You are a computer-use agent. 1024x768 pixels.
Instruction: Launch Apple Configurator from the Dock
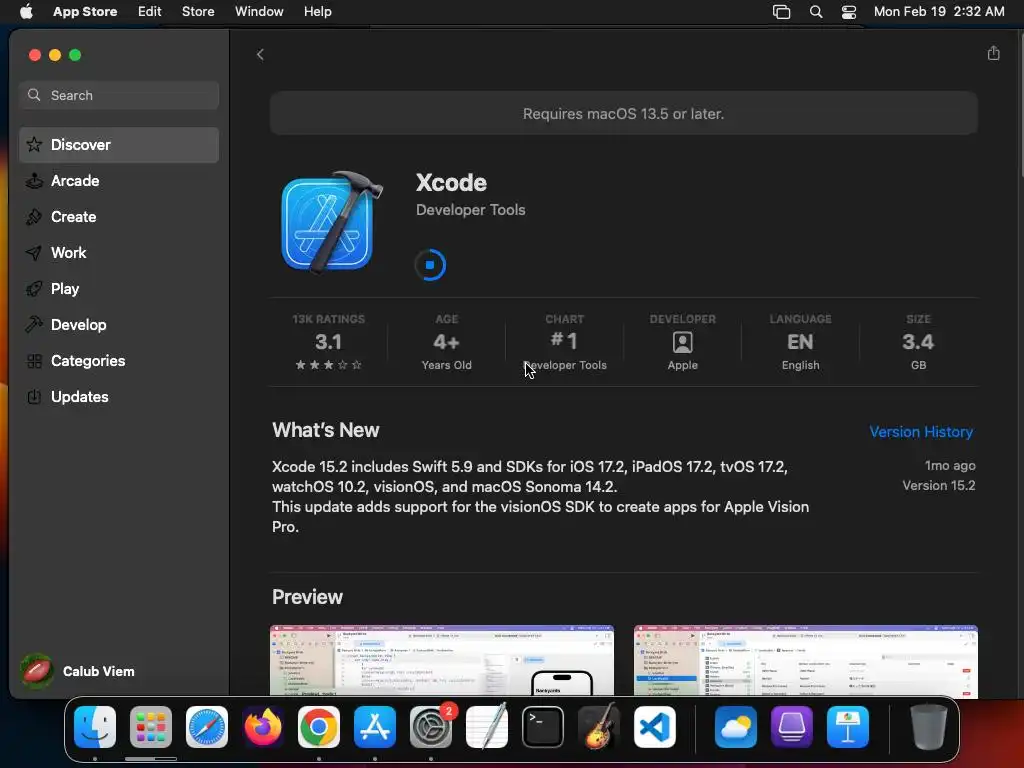[x=792, y=727]
